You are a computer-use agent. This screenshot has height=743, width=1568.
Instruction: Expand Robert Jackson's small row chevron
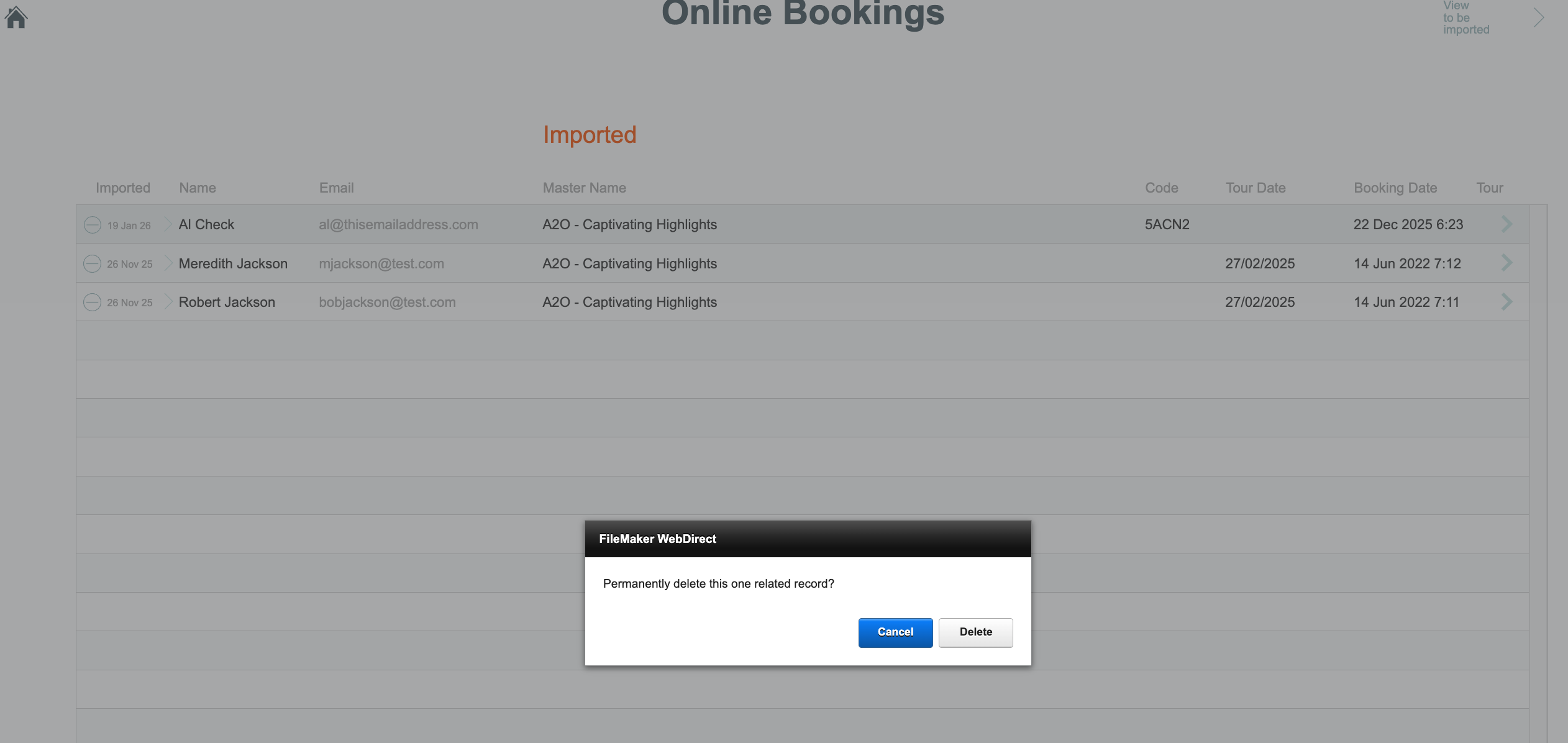(x=168, y=302)
